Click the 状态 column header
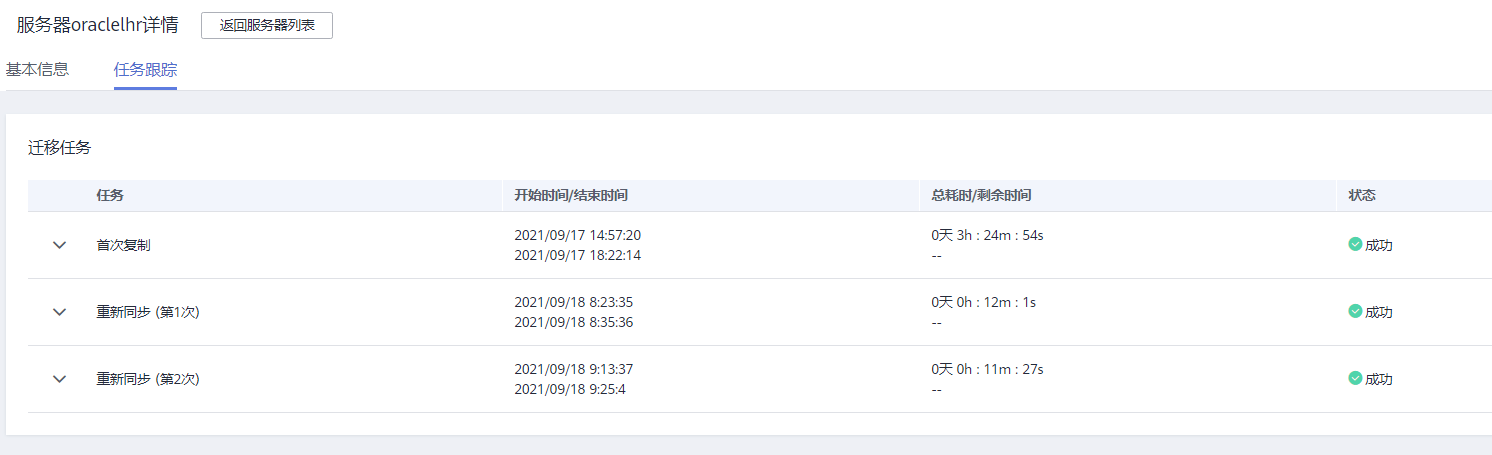Screen dimensions: 1492x455 (1362, 196)
